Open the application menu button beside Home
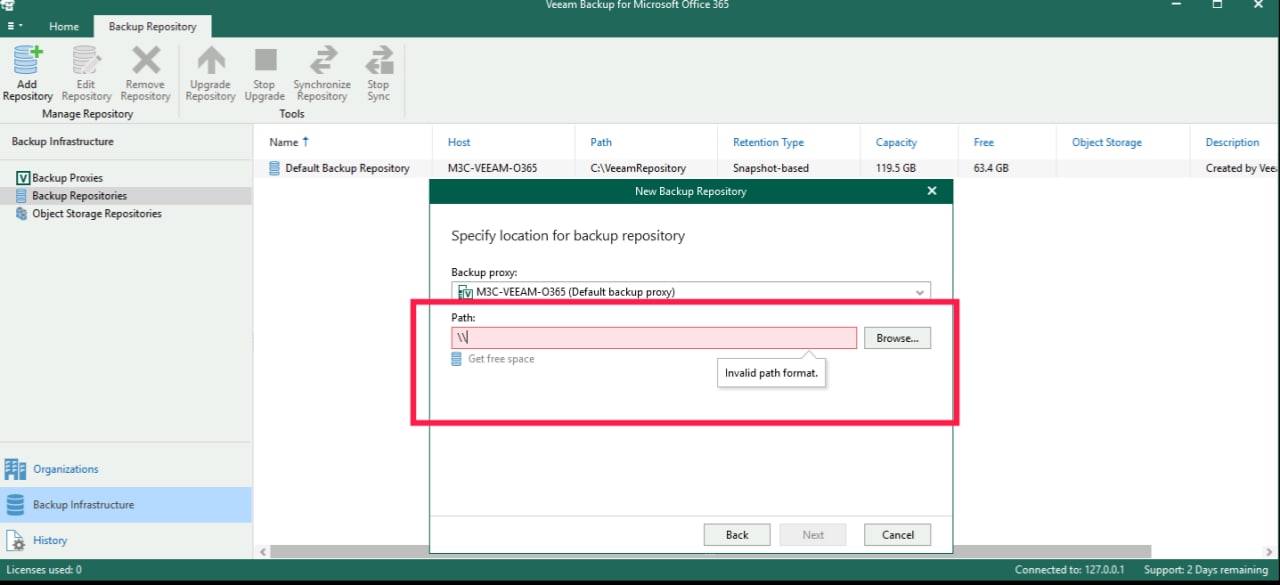Viewport: 1280px width, 585px height. tap(15, 26)
